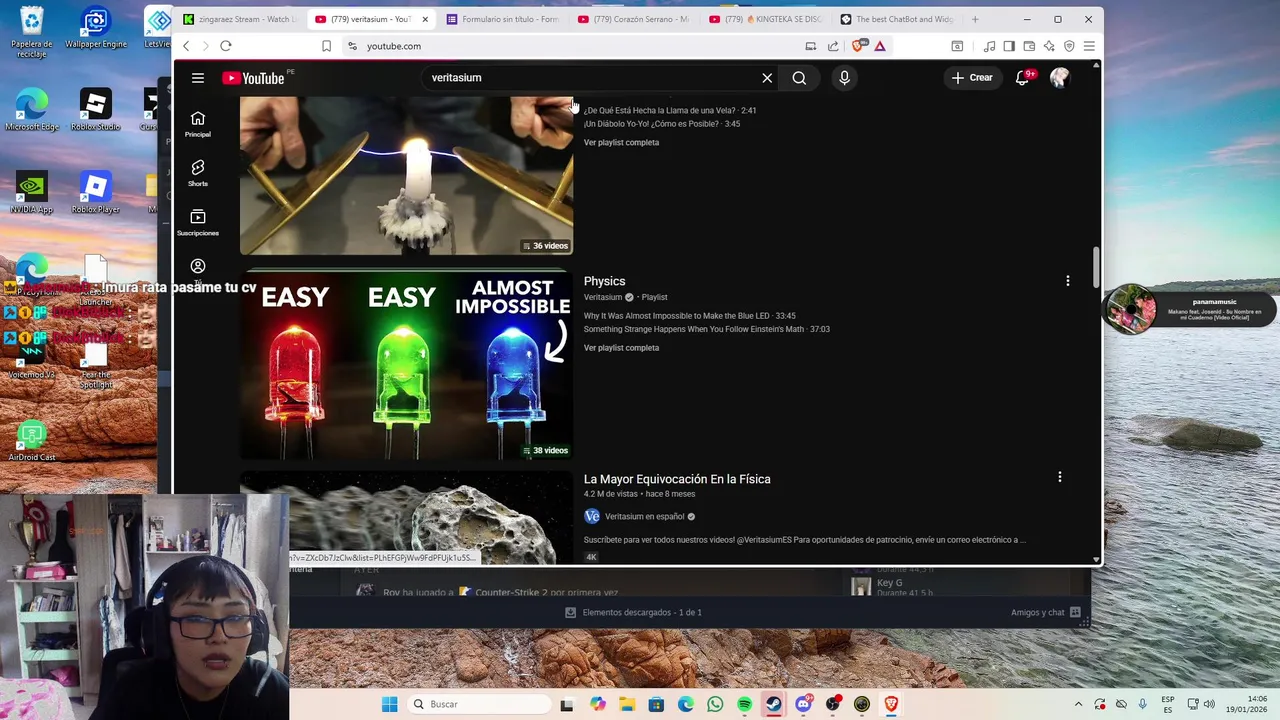Open the Veritasium channel link under Physics

coord(603,297)
